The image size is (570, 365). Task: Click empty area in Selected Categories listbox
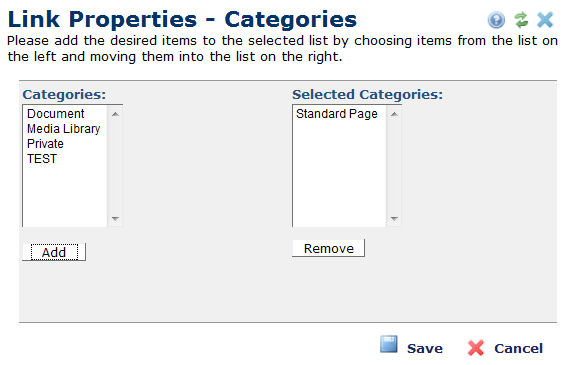click(339, 174)
